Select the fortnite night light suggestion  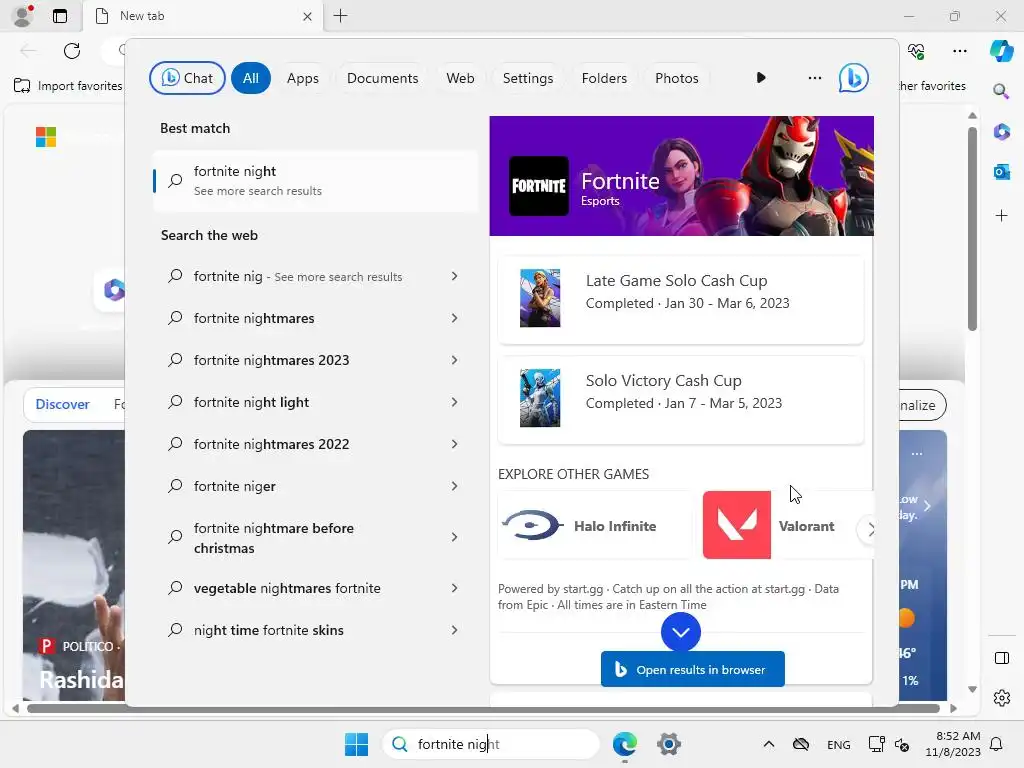pos(251,402)
